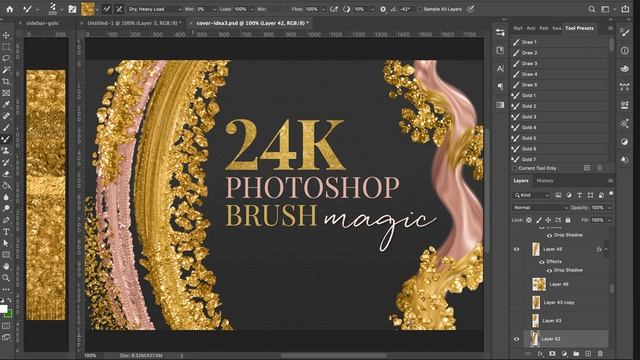Choose the Gold 4 tool preset

[x=560, y=127]
